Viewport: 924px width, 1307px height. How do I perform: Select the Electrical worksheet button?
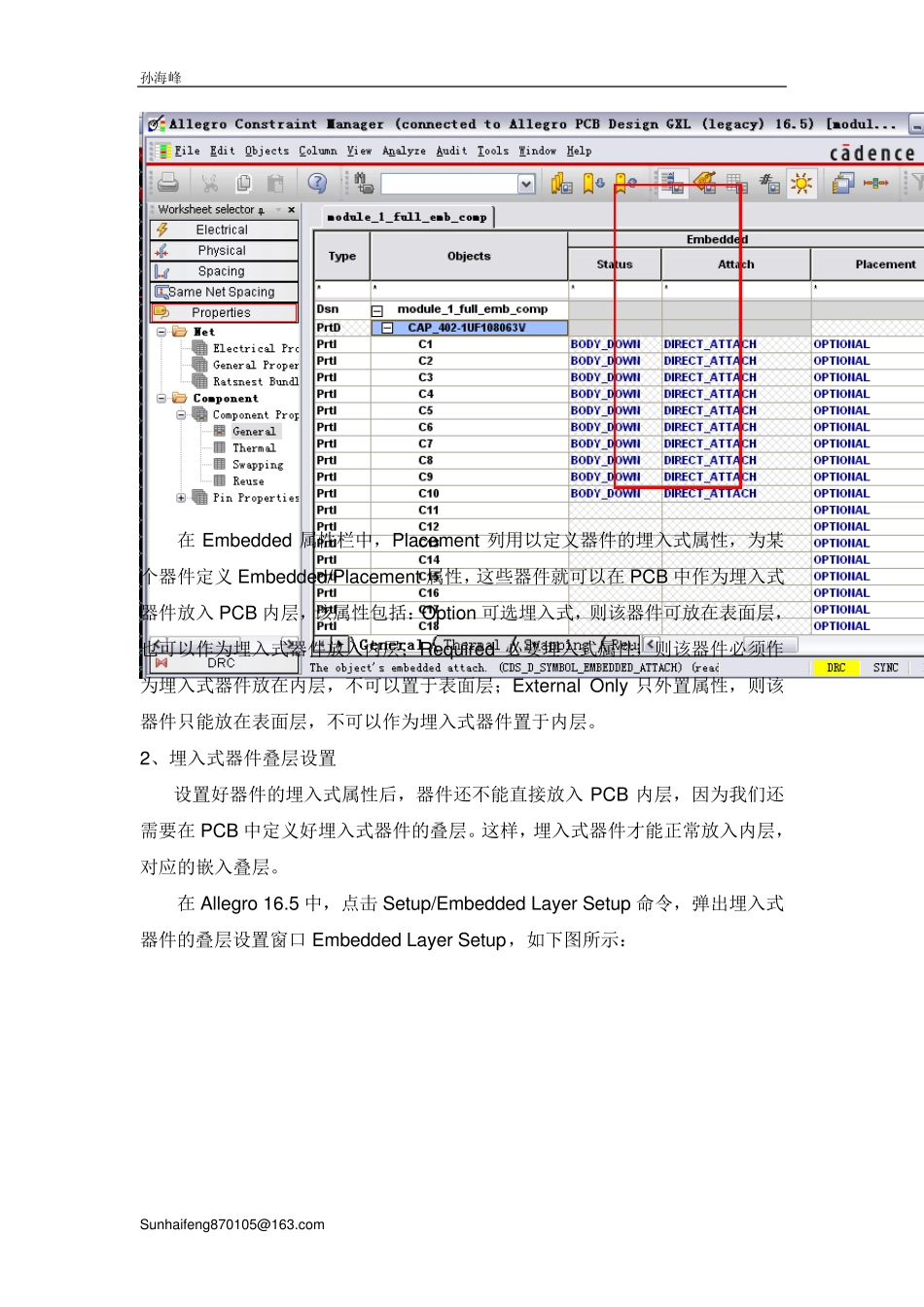[224, 230]
